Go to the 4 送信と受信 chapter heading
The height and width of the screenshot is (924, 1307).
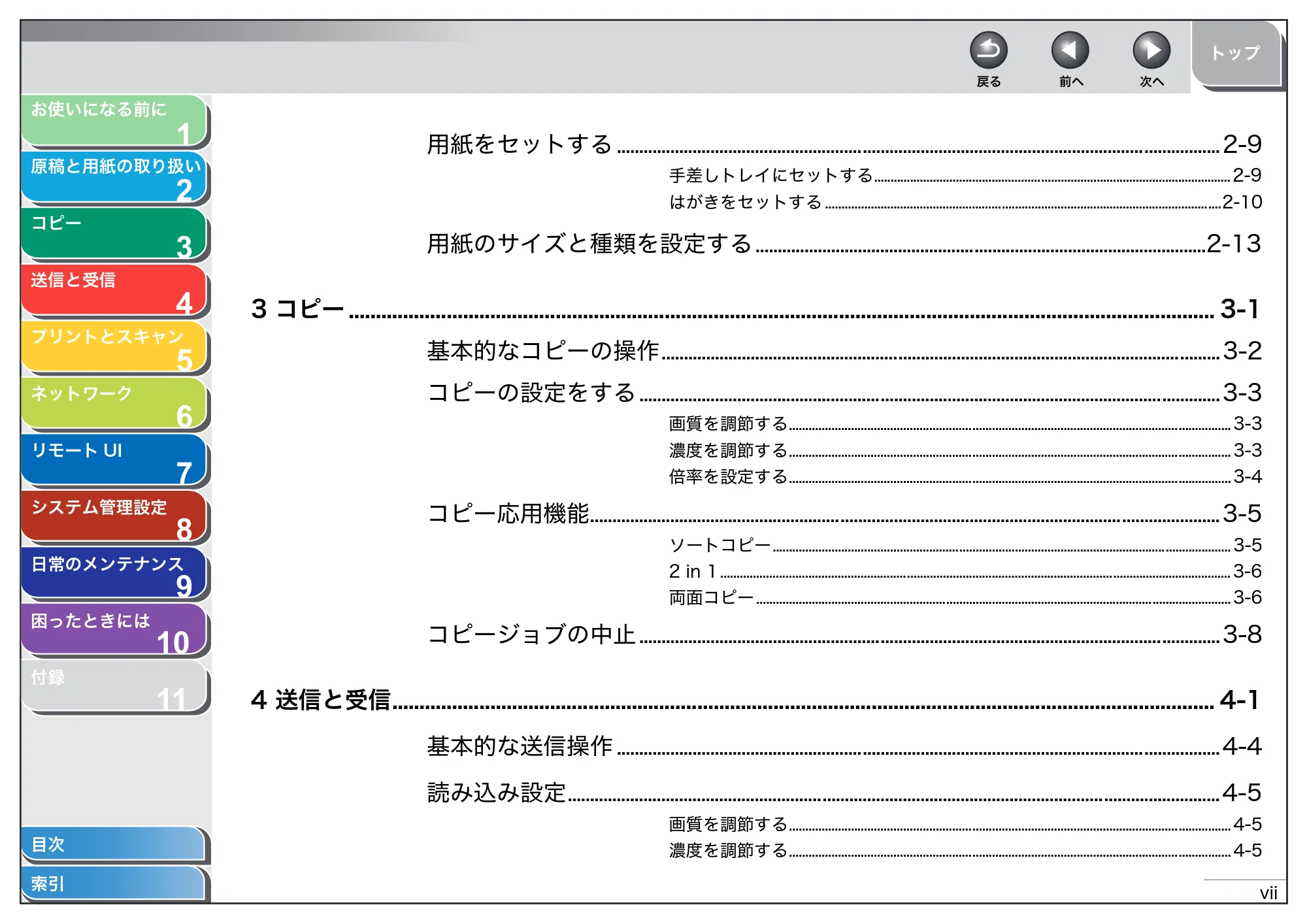click(x=755, y=701)
